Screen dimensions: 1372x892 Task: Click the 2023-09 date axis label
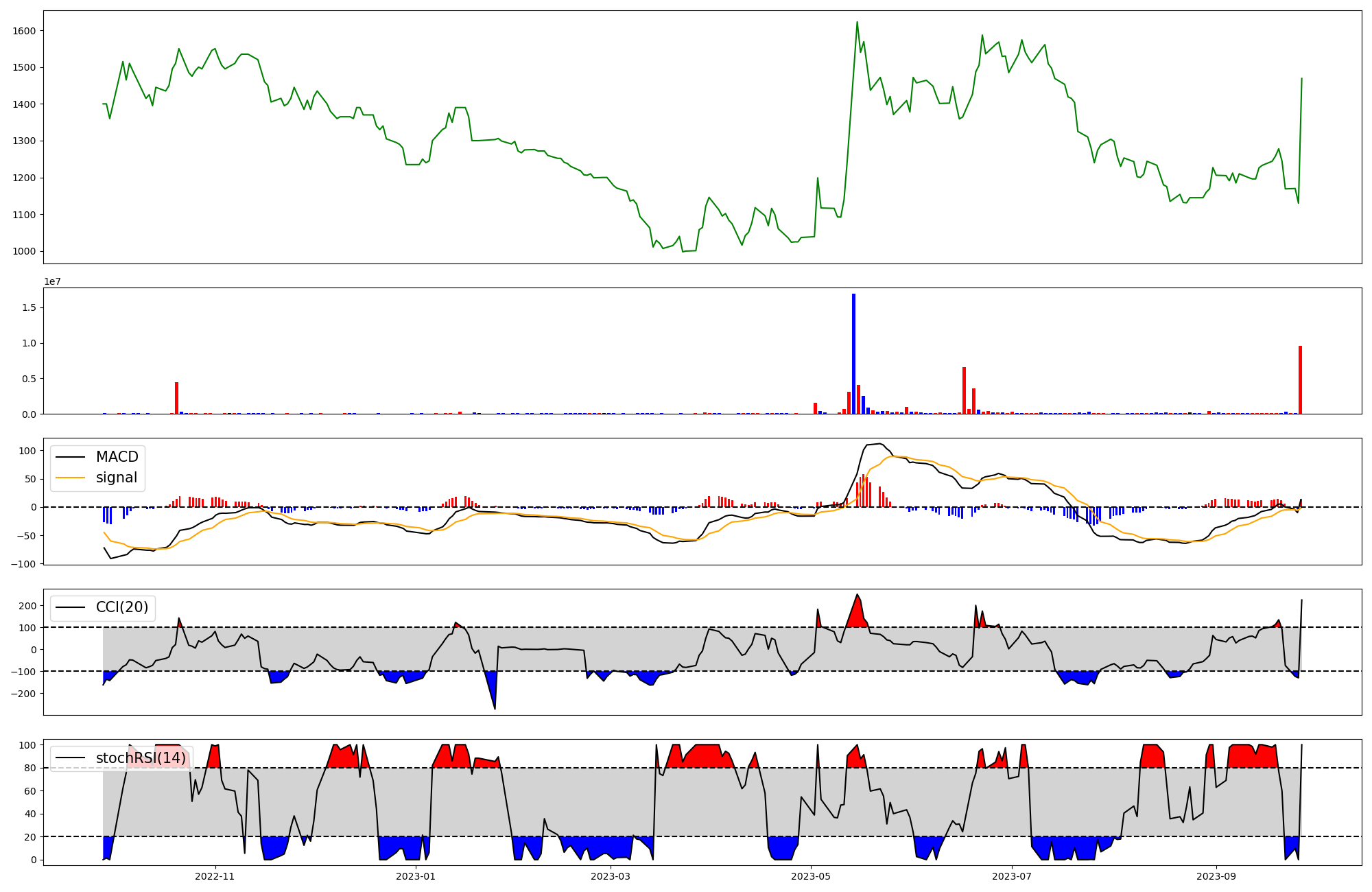pyautogui.click(x=1216, y=876)
